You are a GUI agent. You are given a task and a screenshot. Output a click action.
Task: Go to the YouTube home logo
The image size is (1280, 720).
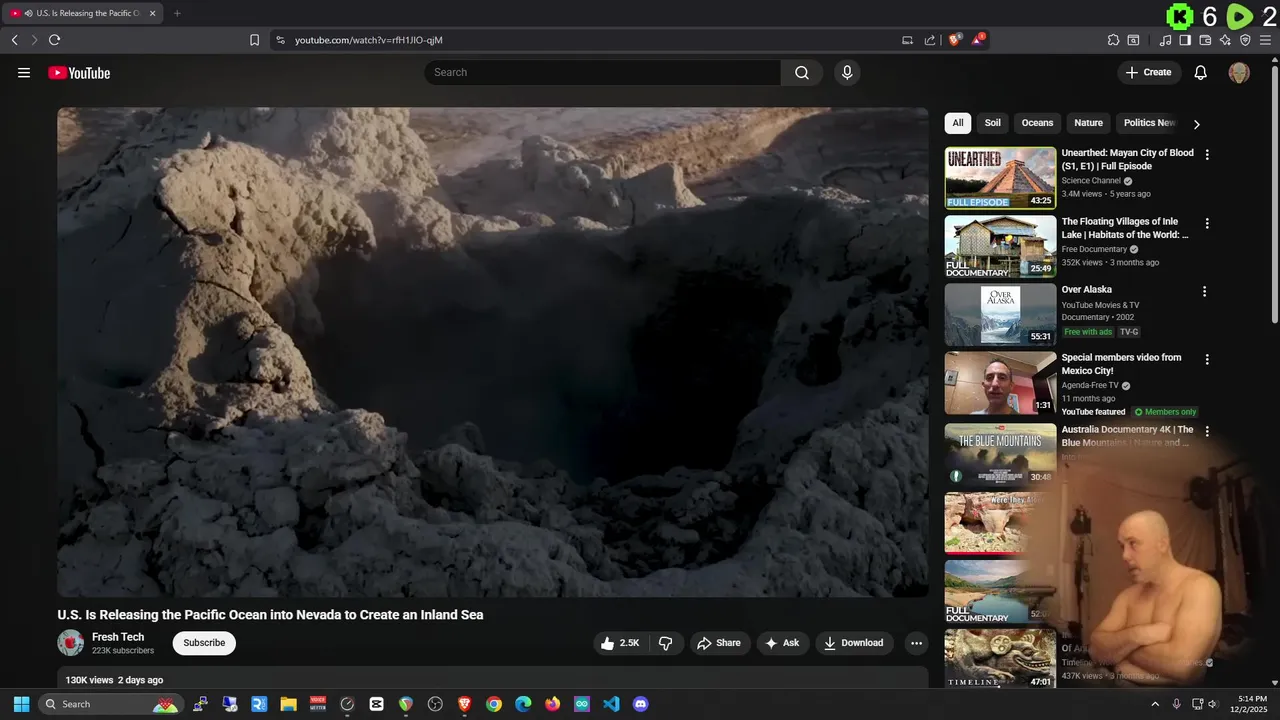79,72
